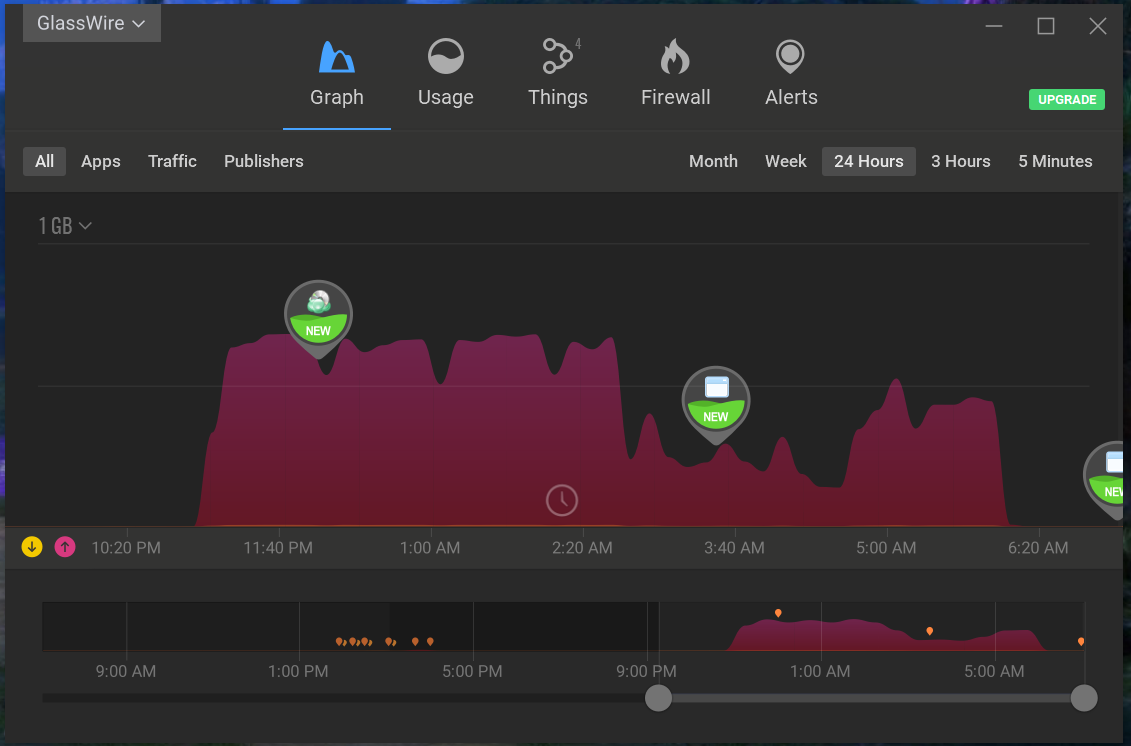Open the Firewall flame icon

[675, 58]
